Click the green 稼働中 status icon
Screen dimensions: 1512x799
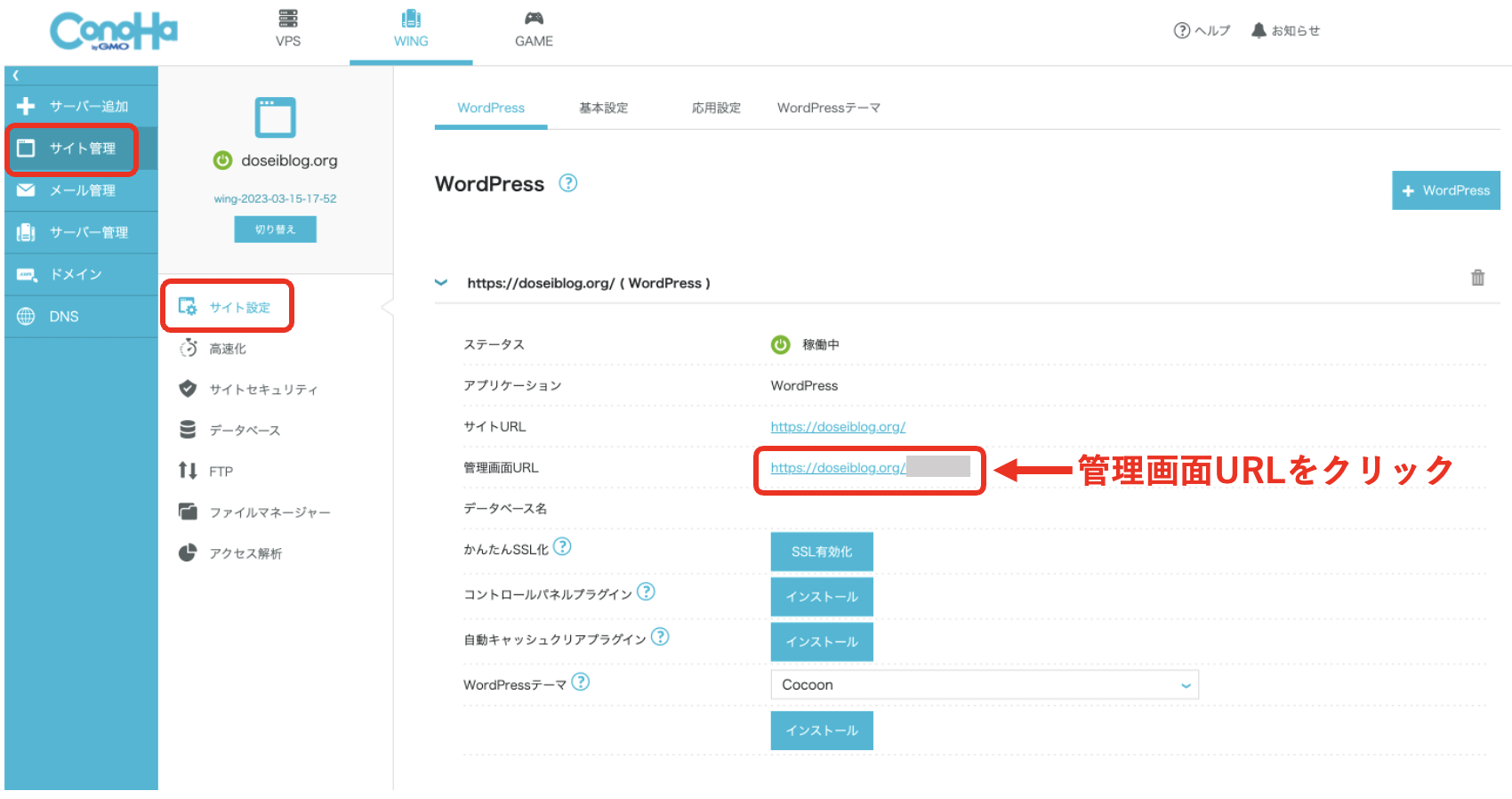pyautogui.click(x=780, y=344)
